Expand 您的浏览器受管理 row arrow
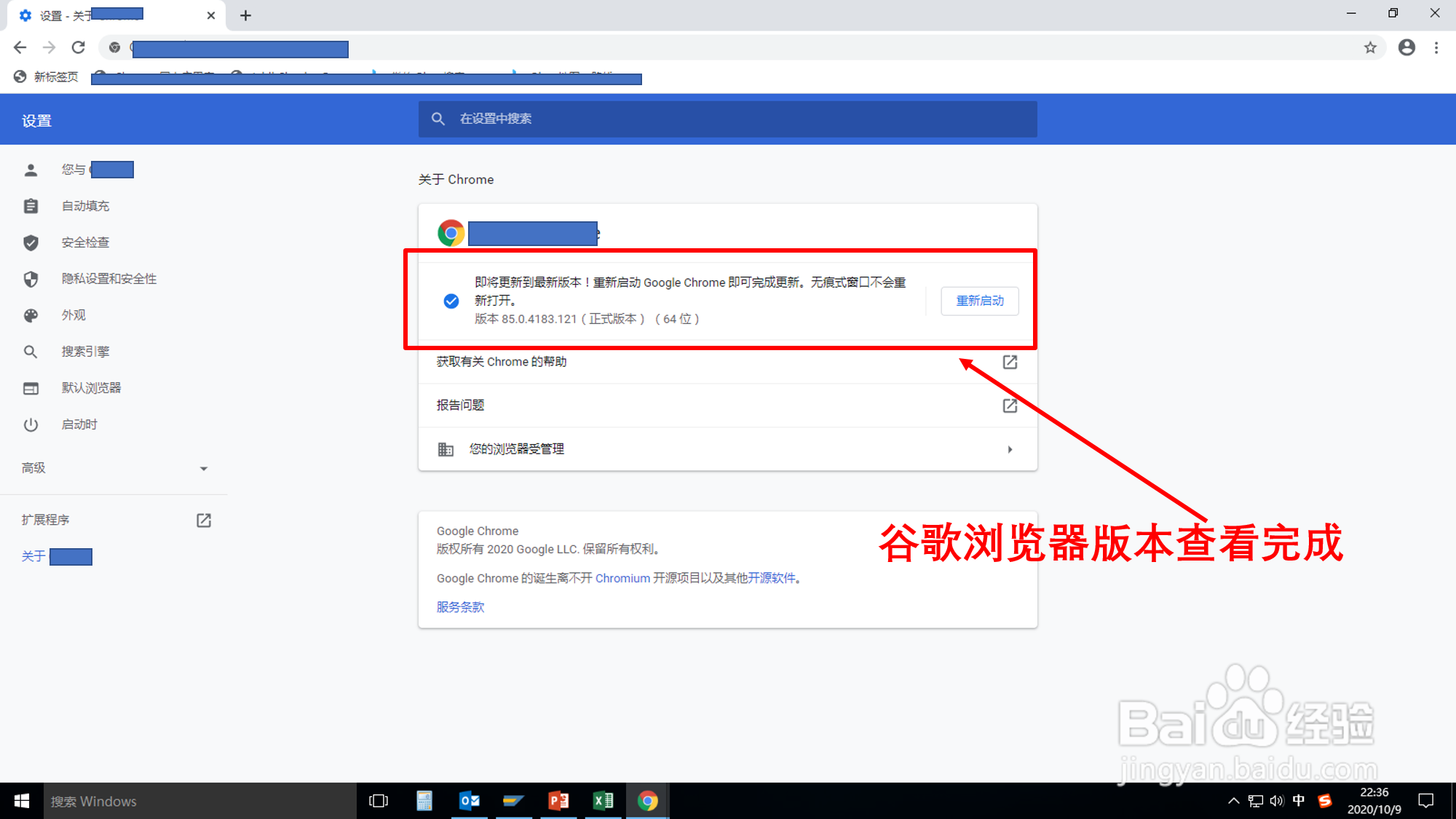Screen dimensions: 1456x819 coord(1010,449)
